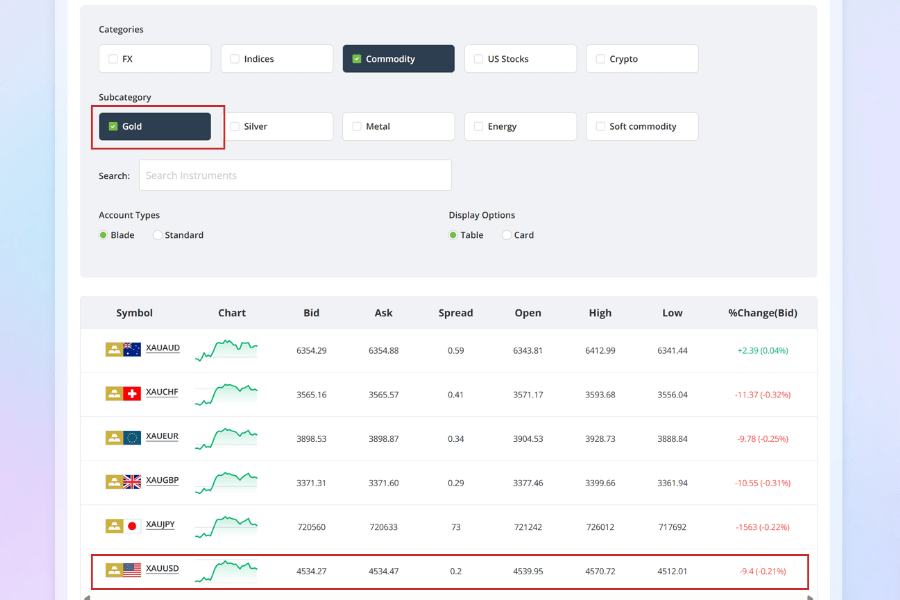Click the XAUJPY gold-Japan flag icon
Screen dimensions: 900x600
click(123, 526)
